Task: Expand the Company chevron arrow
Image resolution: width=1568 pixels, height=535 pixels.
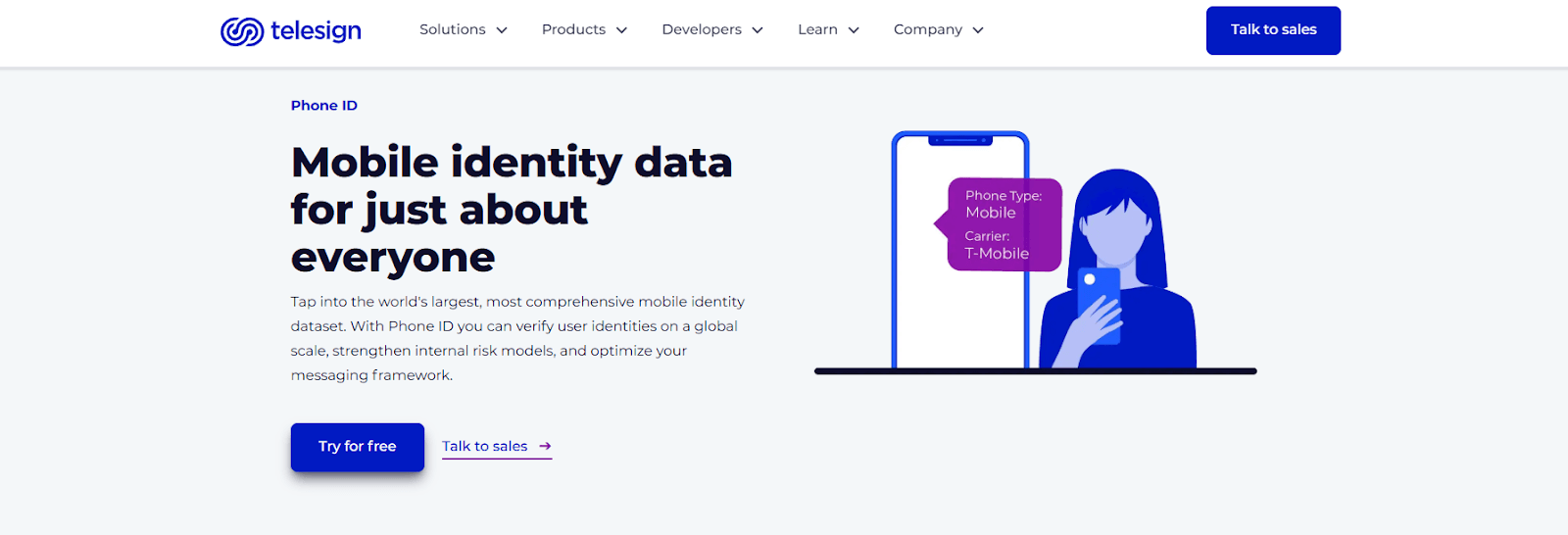Action: (978, 30)
